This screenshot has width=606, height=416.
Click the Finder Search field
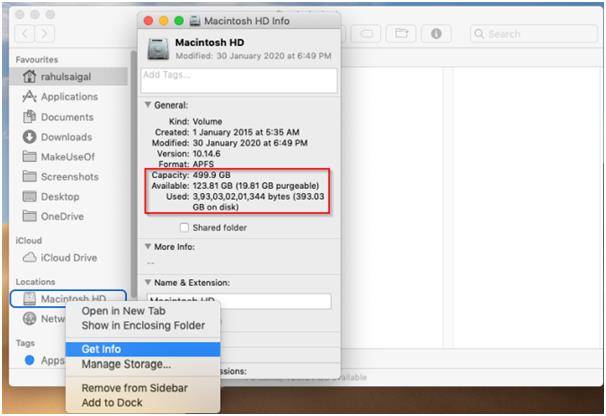coord(534,34)
